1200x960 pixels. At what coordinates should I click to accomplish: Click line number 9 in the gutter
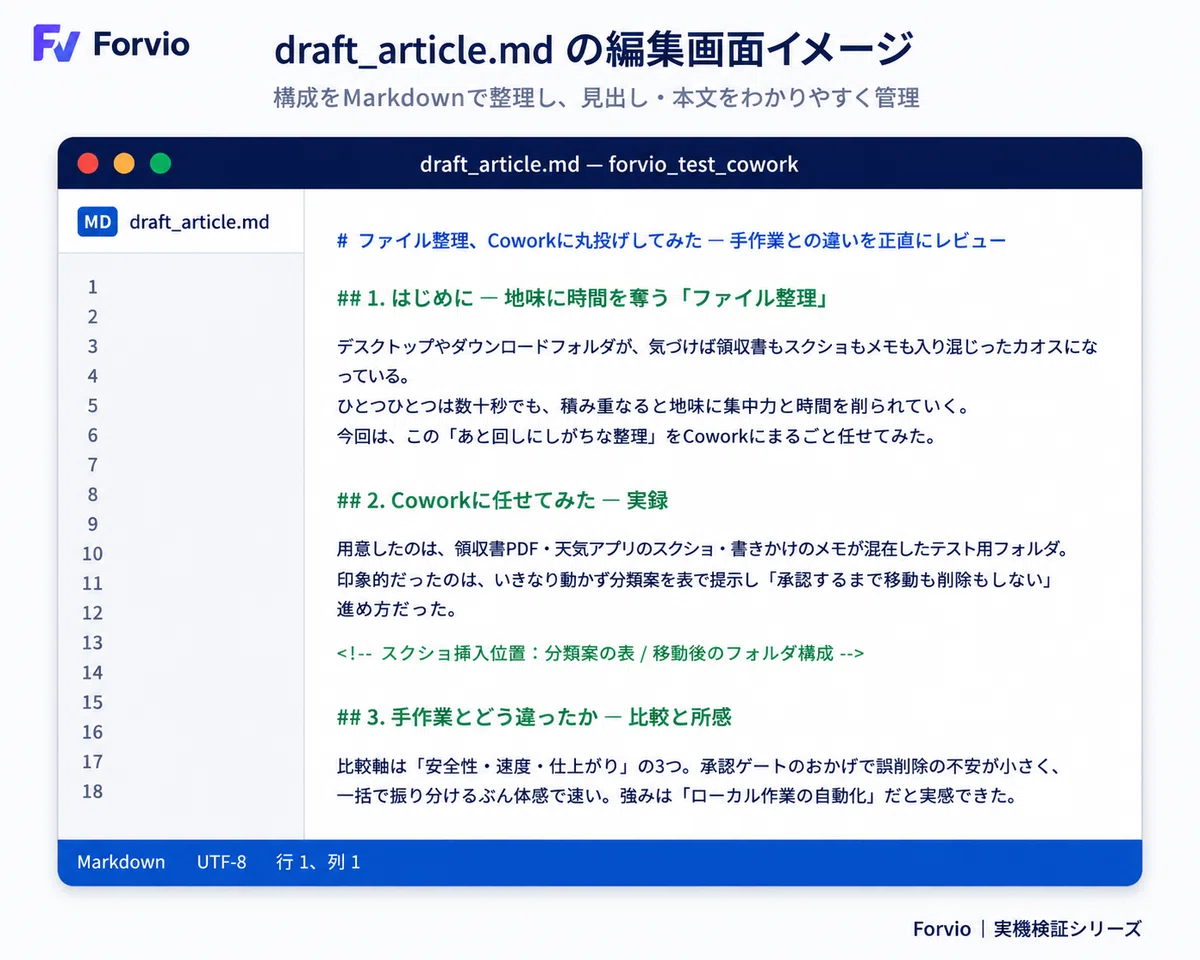point(93,524)
